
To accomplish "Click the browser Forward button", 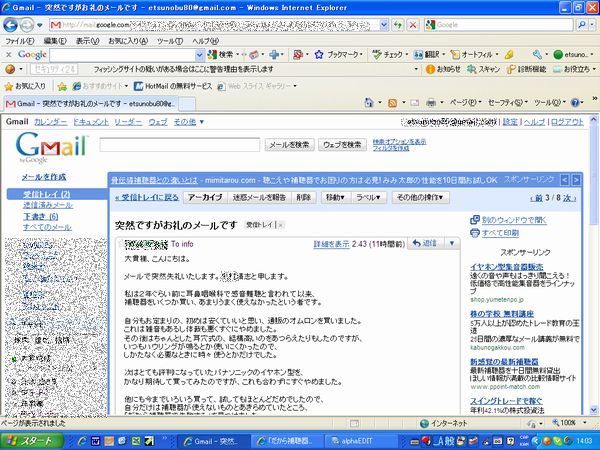I will click(x=26, y=25).
